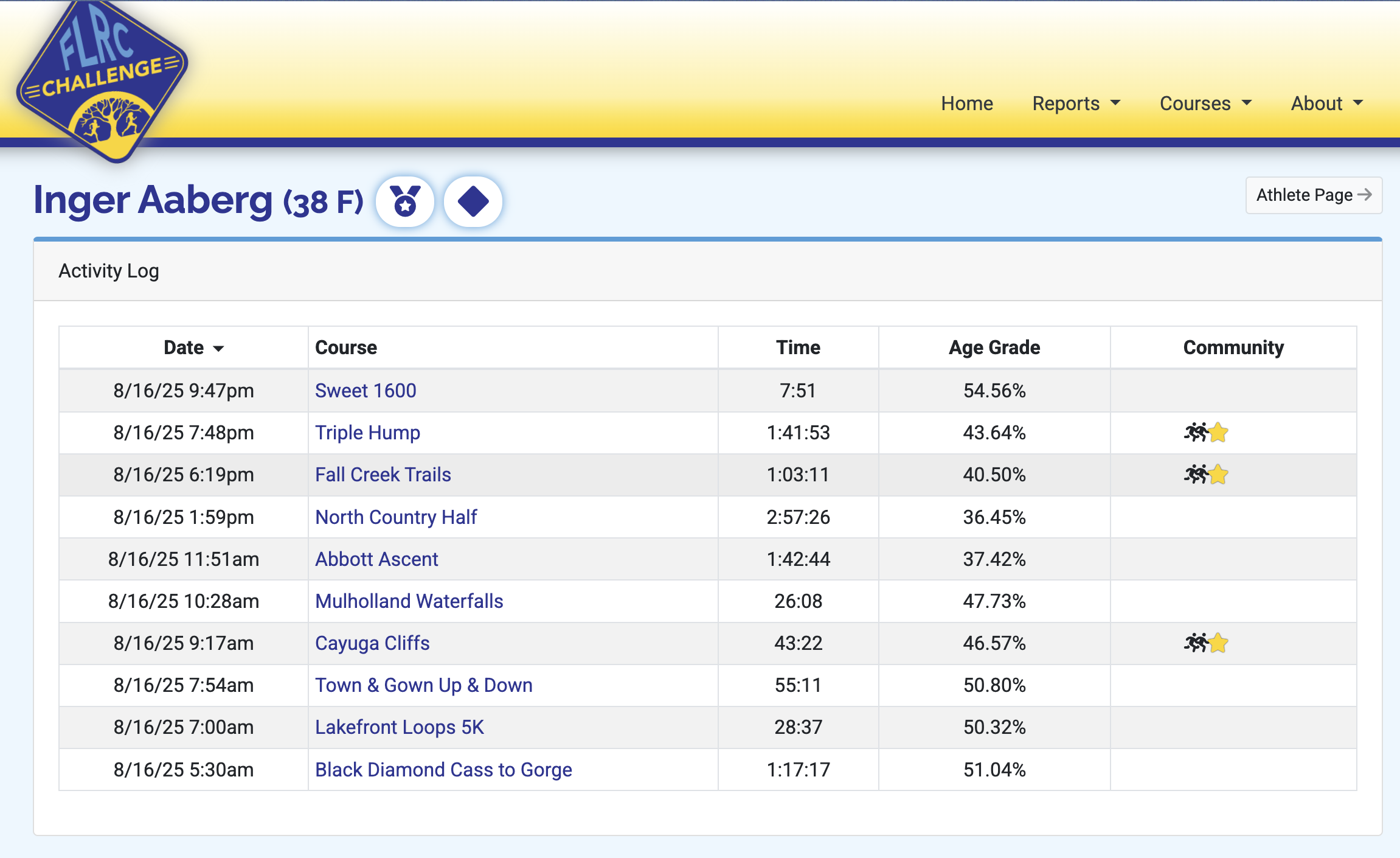
Task: Sort by Age Grade column header
Action: pos(994,347)
